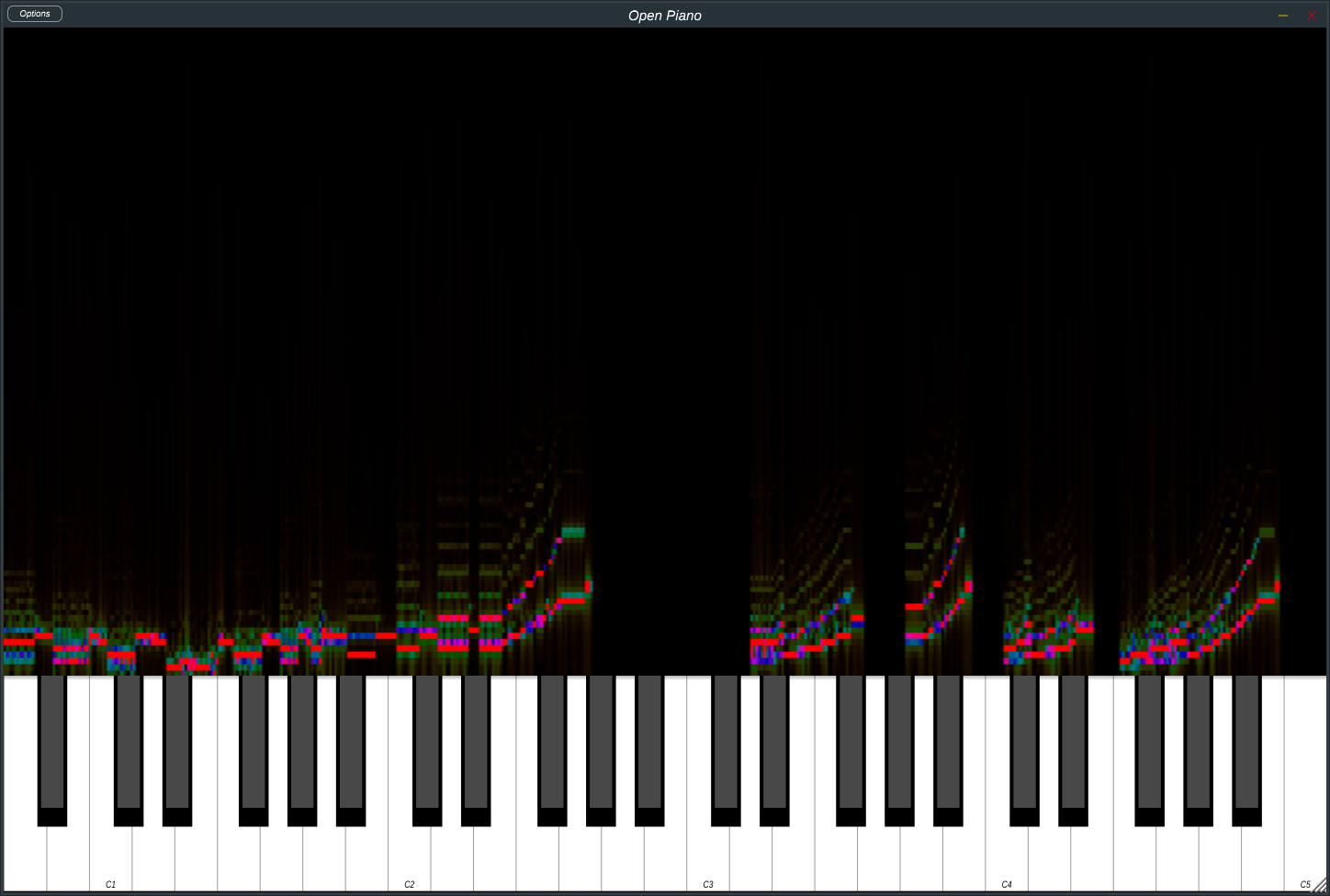Viewport: 1330px width, 896px height.
Task: Click the window resize grip in corner
Action: 1321,886
